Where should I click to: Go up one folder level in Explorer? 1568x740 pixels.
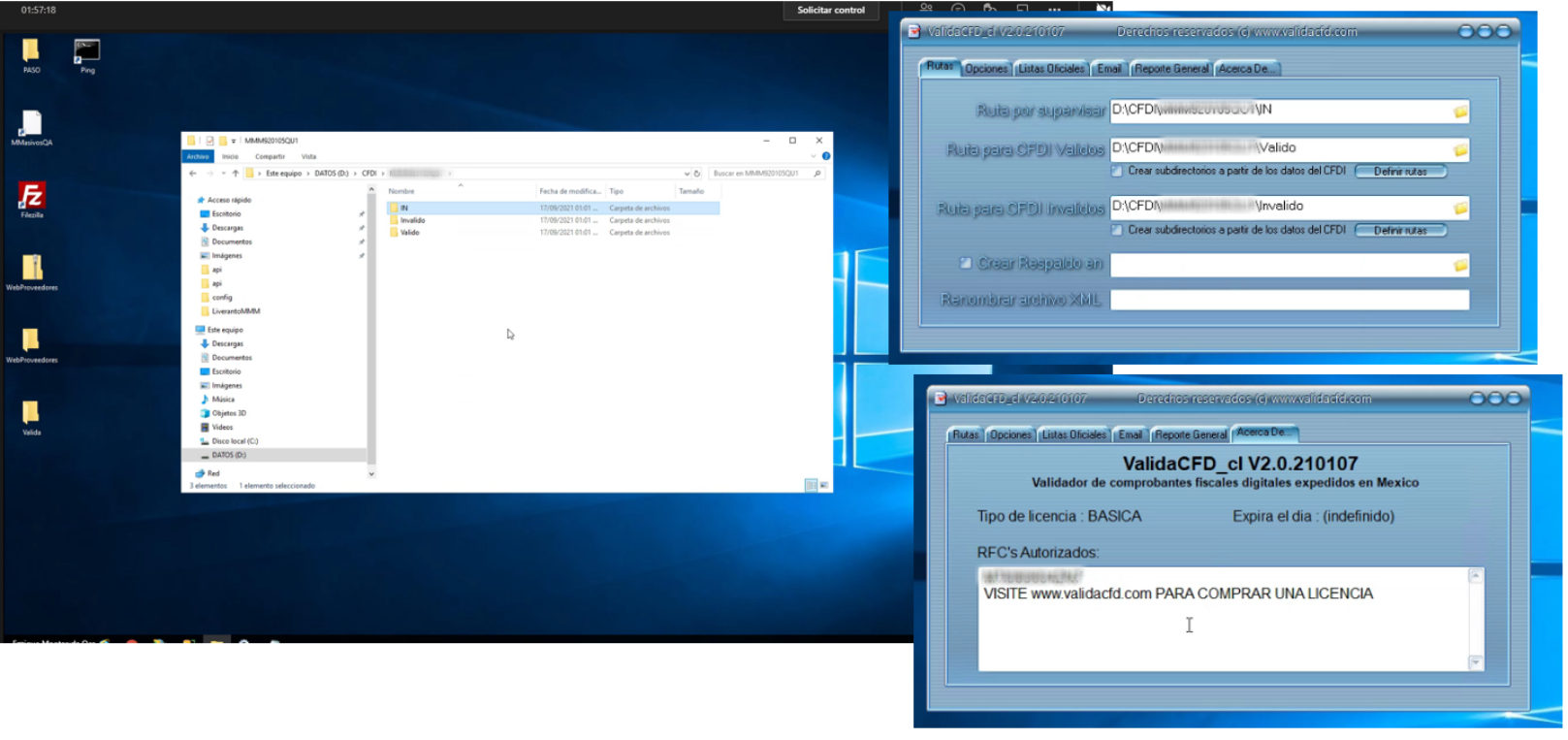(x=235, y=174)
